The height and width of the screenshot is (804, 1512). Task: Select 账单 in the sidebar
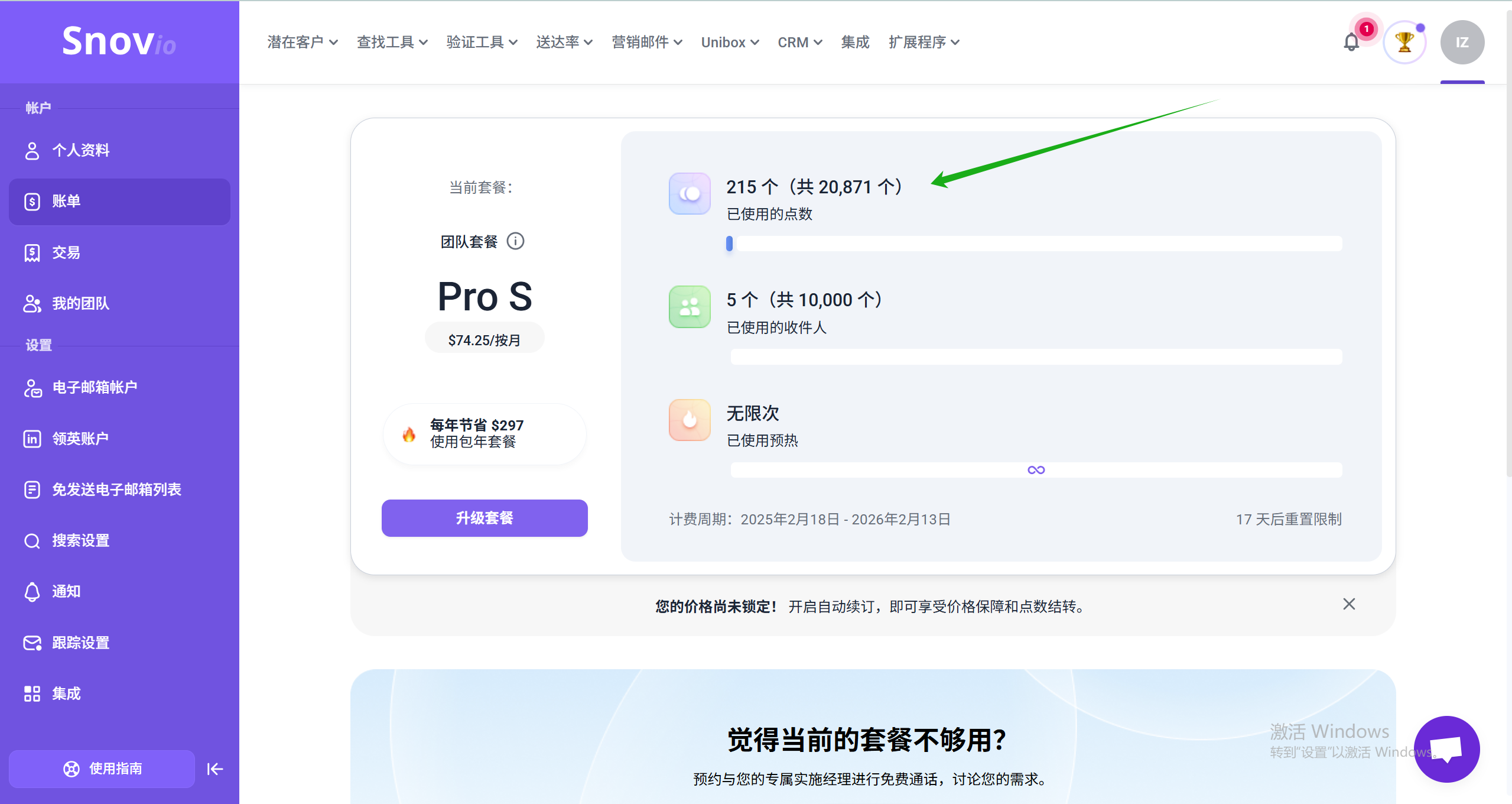click(119, 202)
